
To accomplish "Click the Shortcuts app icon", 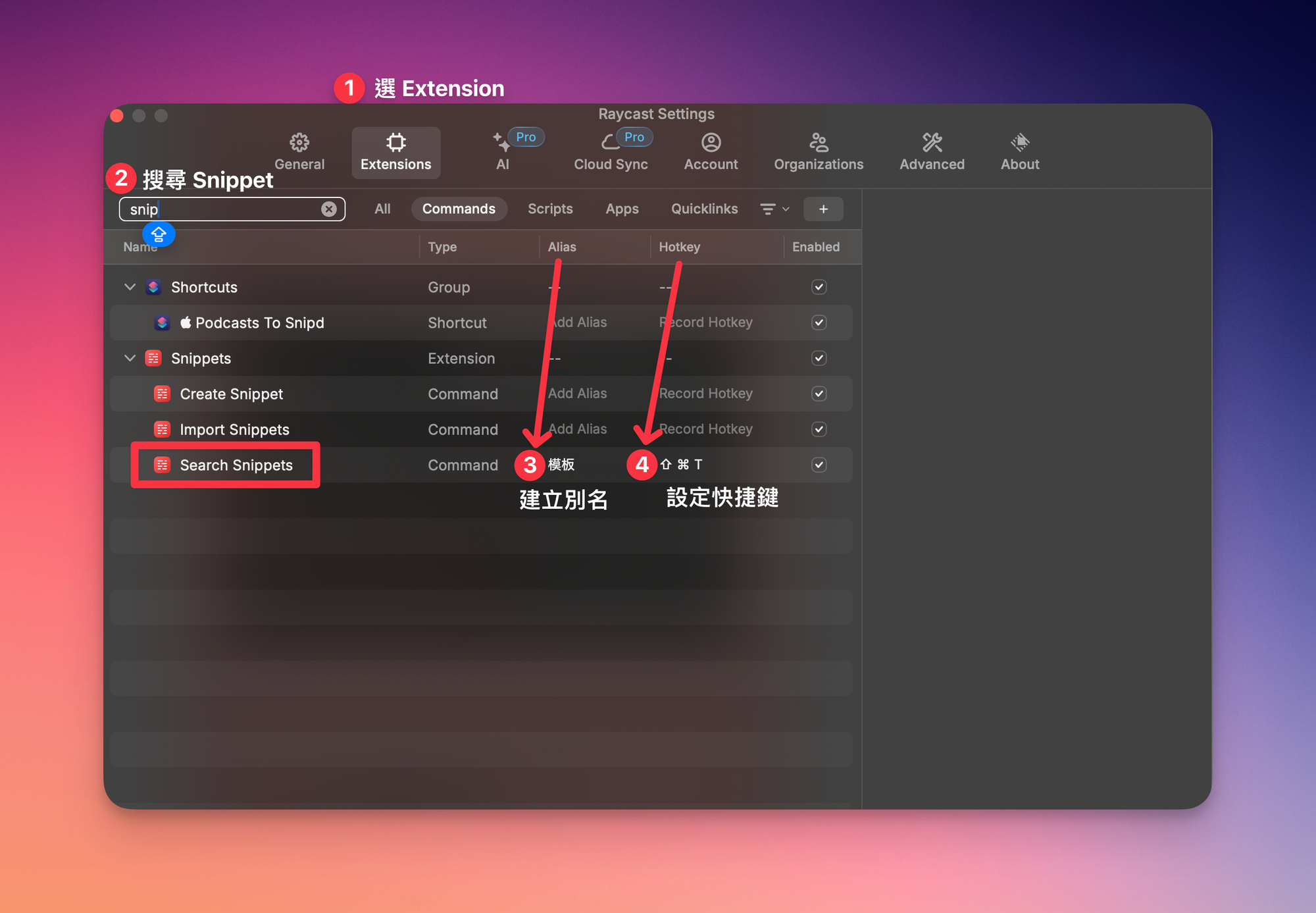I will click(153, 287).
